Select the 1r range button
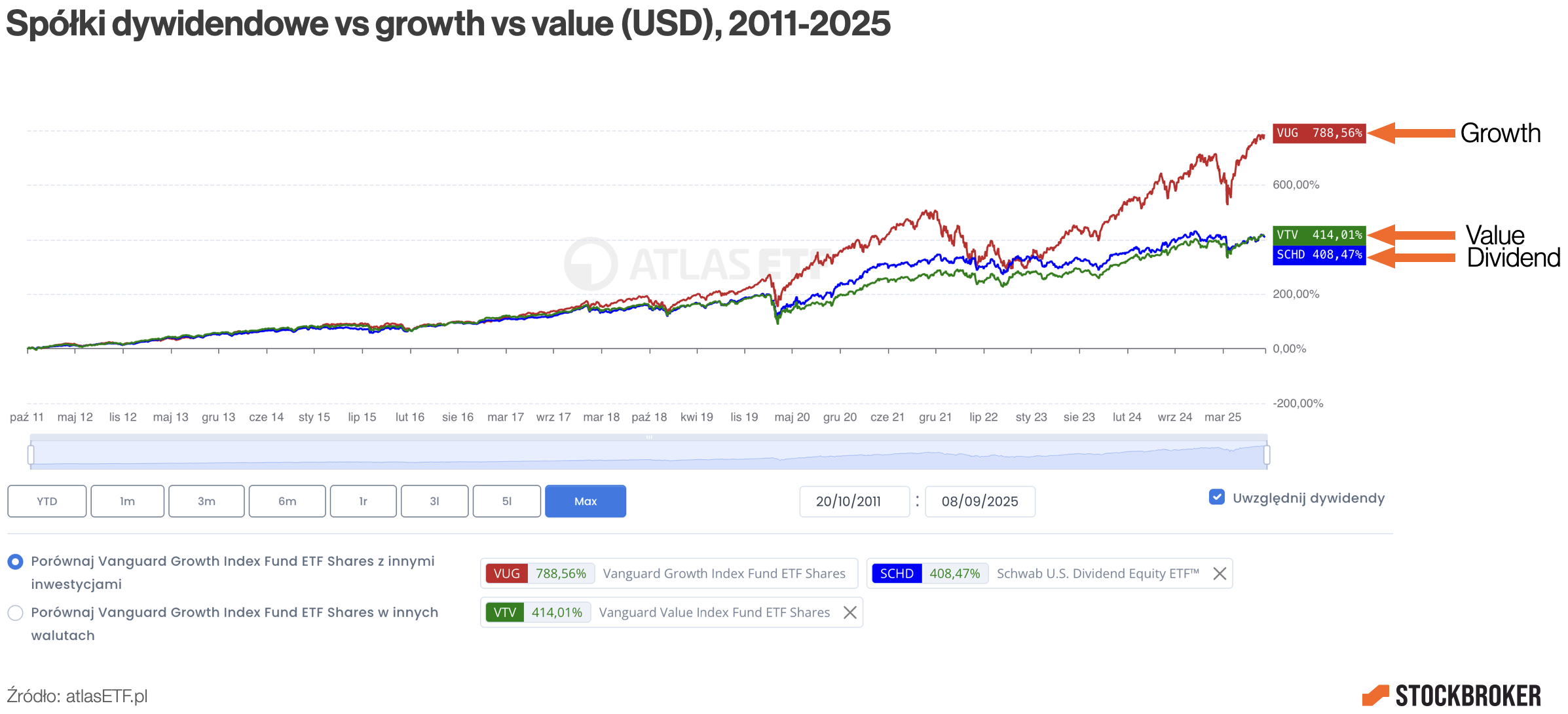The width and height of the screenshot is (1568, 714). [x=363, y=501]
